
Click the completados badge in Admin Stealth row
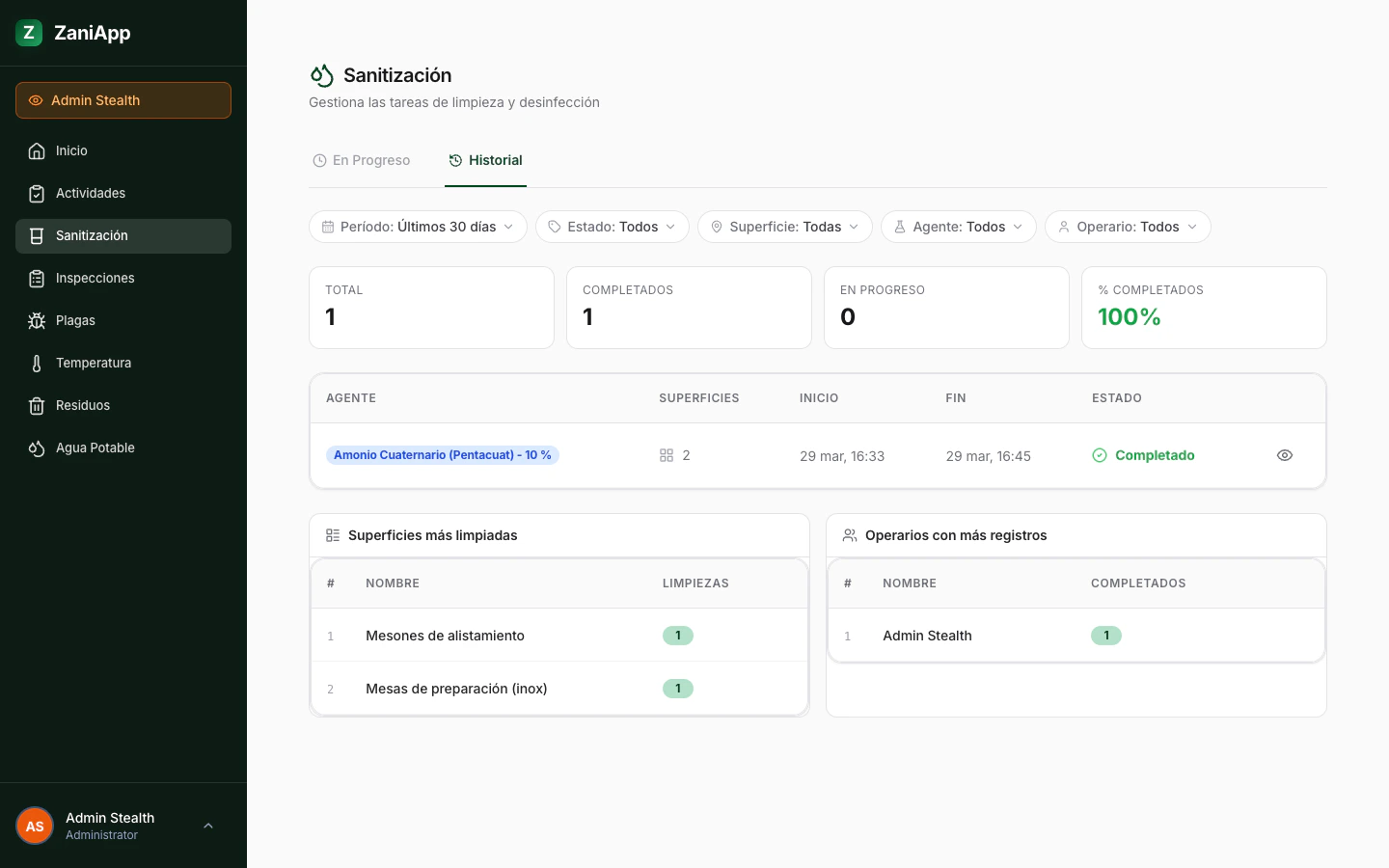tap(1106, 636)
